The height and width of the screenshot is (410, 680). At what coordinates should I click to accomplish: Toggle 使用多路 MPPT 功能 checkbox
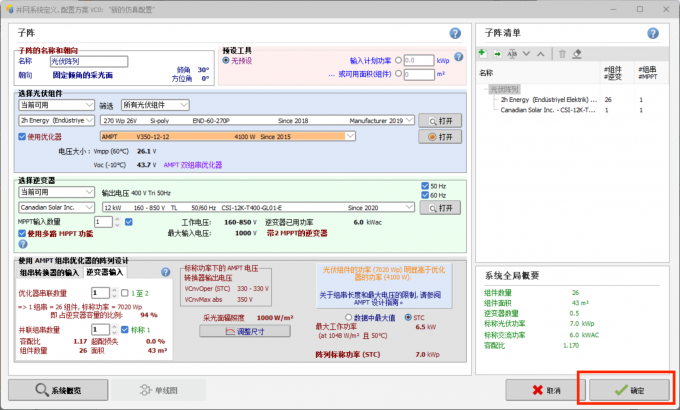click(22, 233)
